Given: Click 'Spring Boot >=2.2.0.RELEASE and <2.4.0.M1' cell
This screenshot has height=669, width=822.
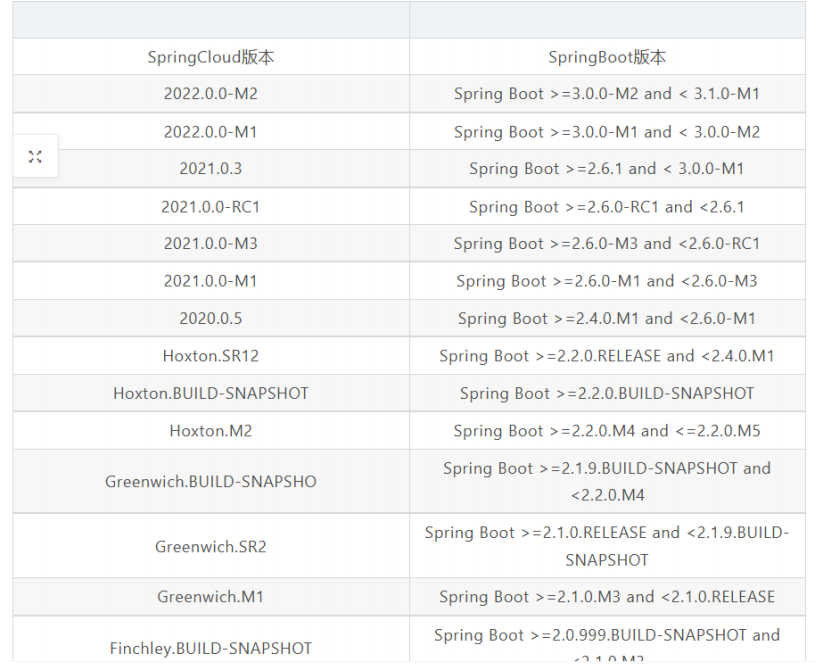Looking at the screenshot, I should point(607,356).
